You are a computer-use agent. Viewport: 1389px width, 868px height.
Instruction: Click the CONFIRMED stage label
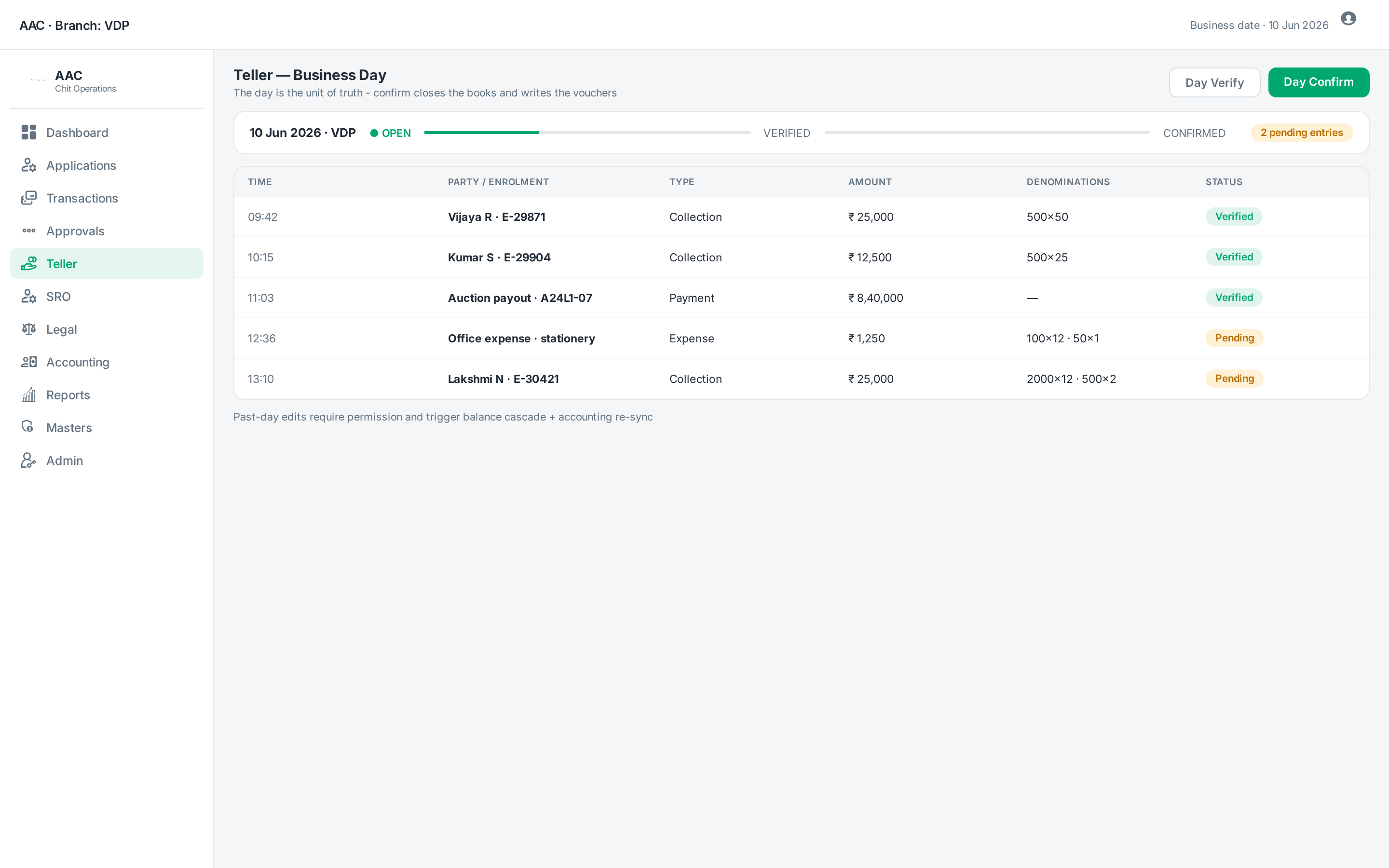[x=1195, y=133]
